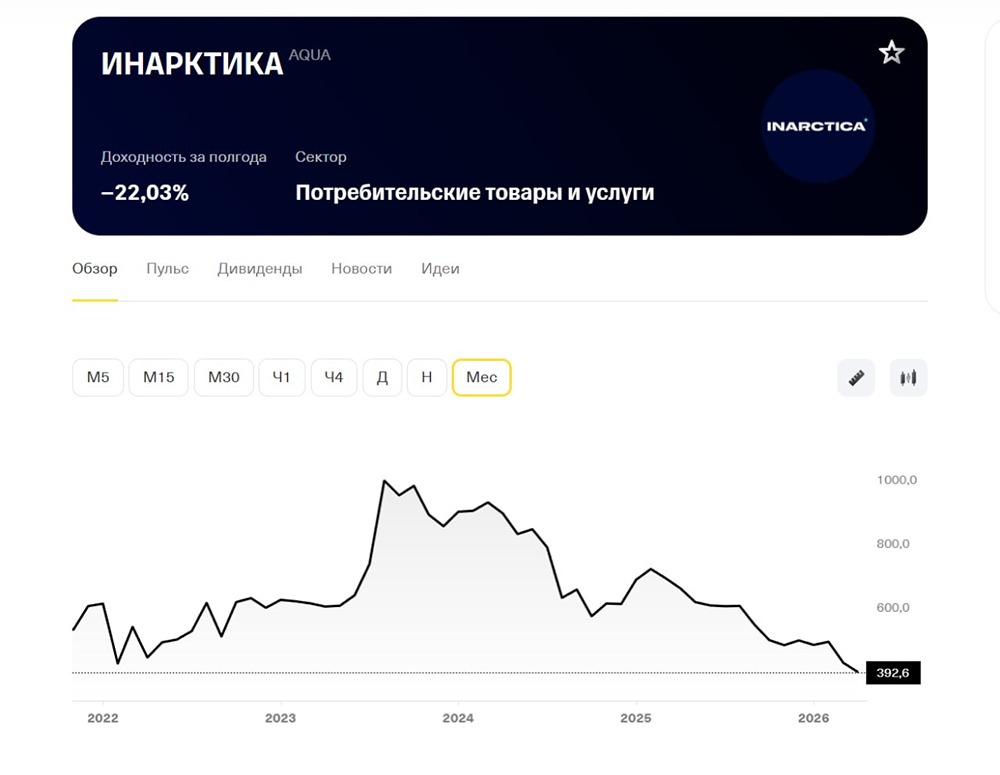Click the 2024 label on the time axis
1000x775 pixels.
tap(459, 717)
